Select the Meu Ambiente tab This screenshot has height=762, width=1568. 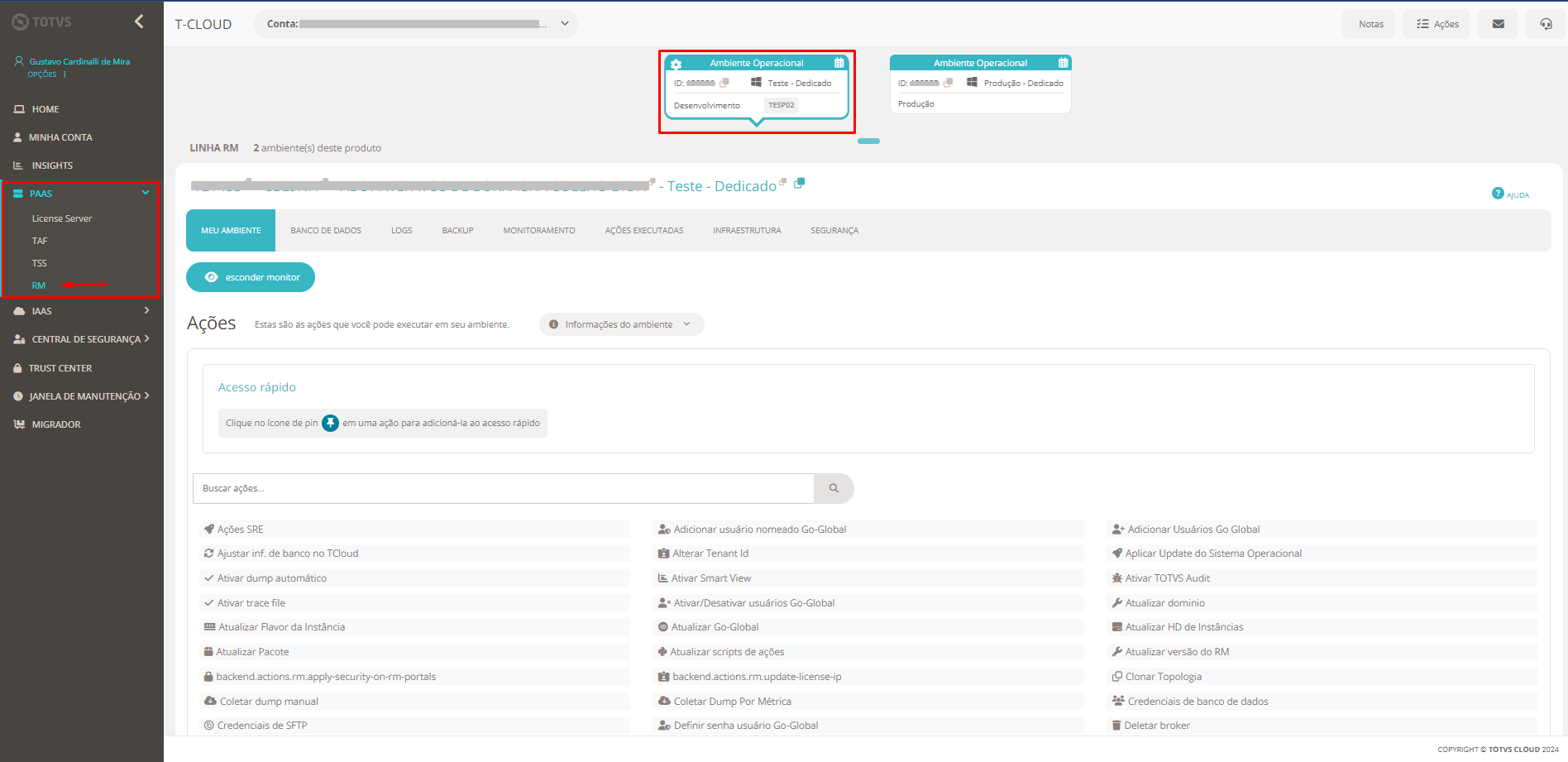coord(231,231)
